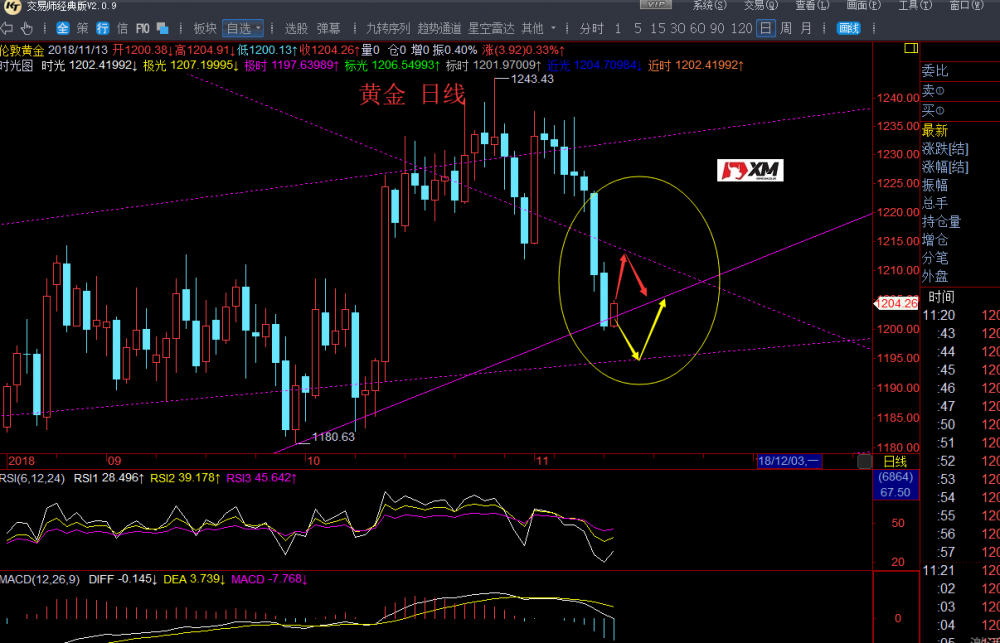Select the 15 minute chart period
The image size is (1000, 643).
click(658, 28)
